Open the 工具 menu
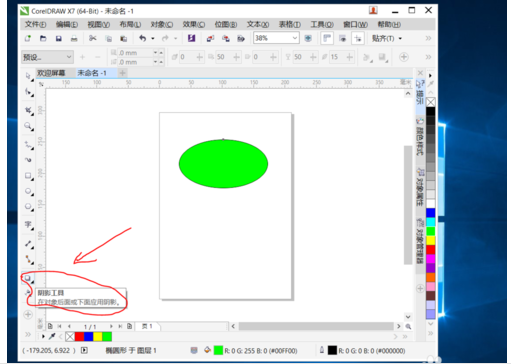This screenshot has height=364, width=511. [x=322, y=24]
